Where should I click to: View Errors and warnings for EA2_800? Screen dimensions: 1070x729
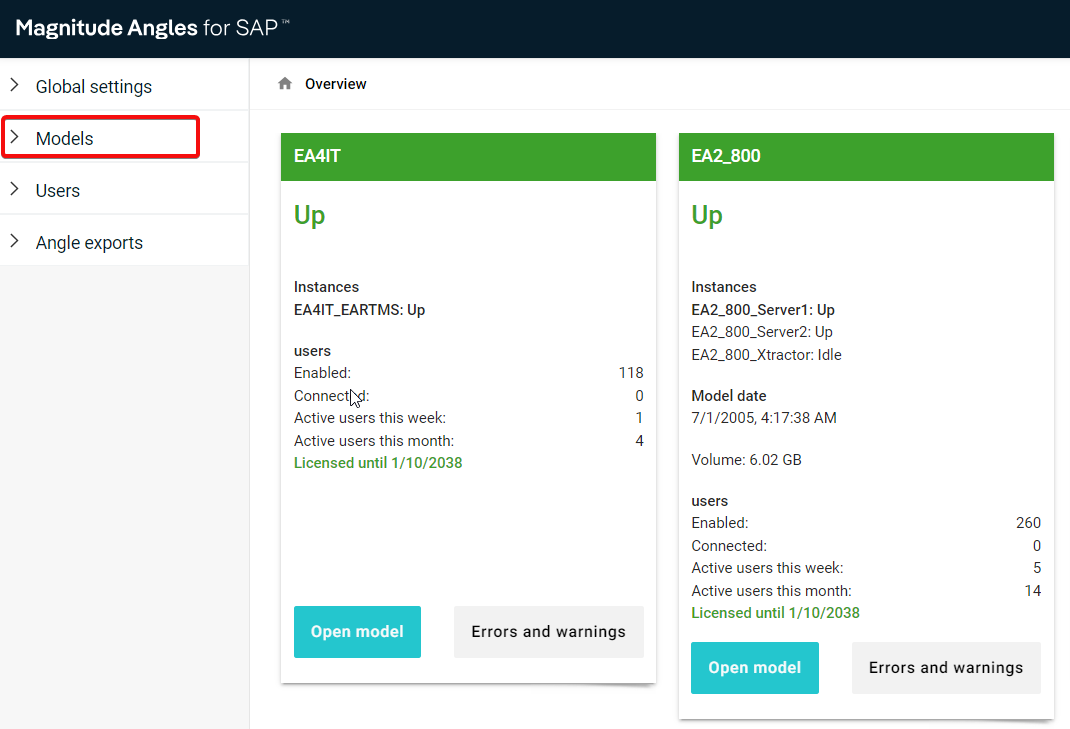point(946,668)
